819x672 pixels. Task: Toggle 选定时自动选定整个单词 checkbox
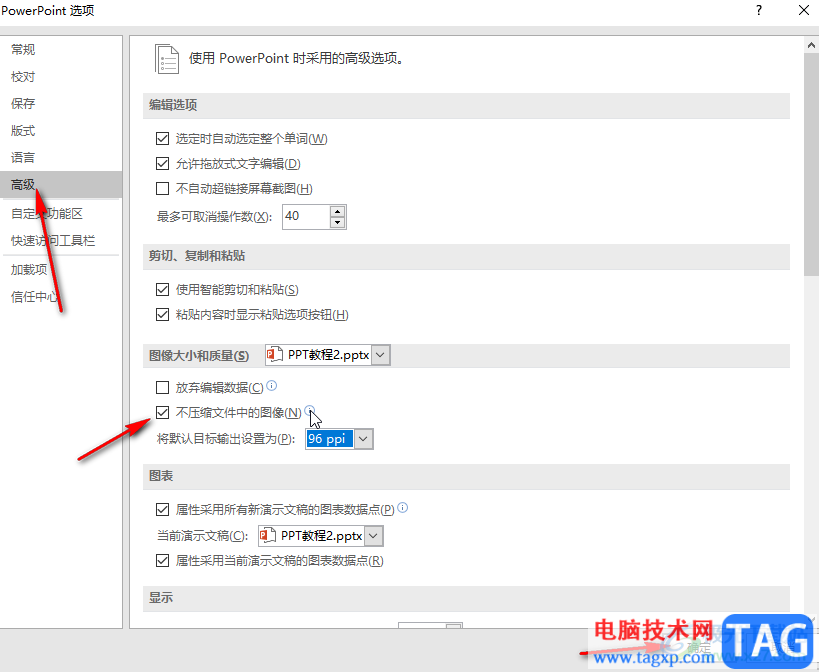click(x=162, y=138)
